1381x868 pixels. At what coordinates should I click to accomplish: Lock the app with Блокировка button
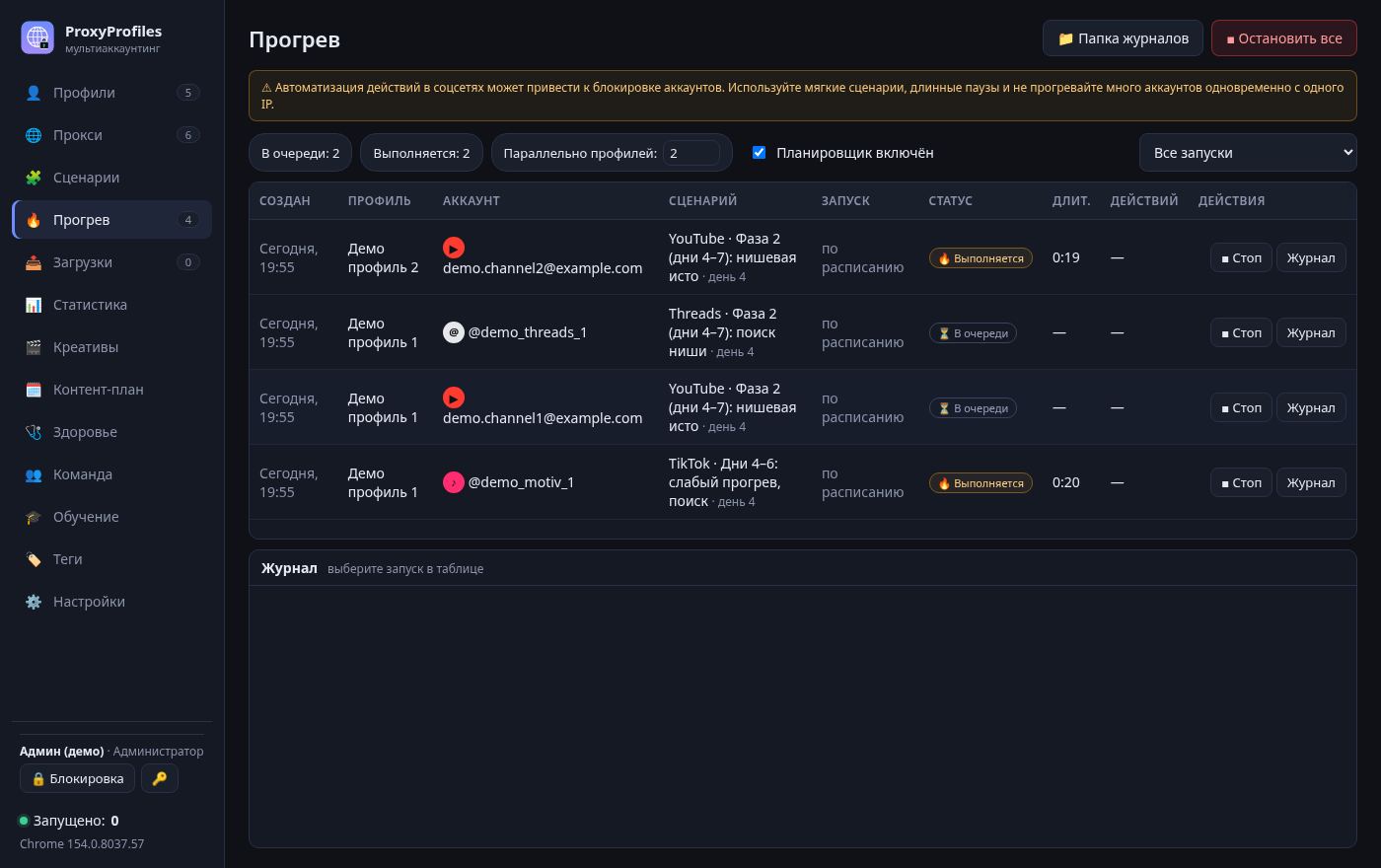77,778
